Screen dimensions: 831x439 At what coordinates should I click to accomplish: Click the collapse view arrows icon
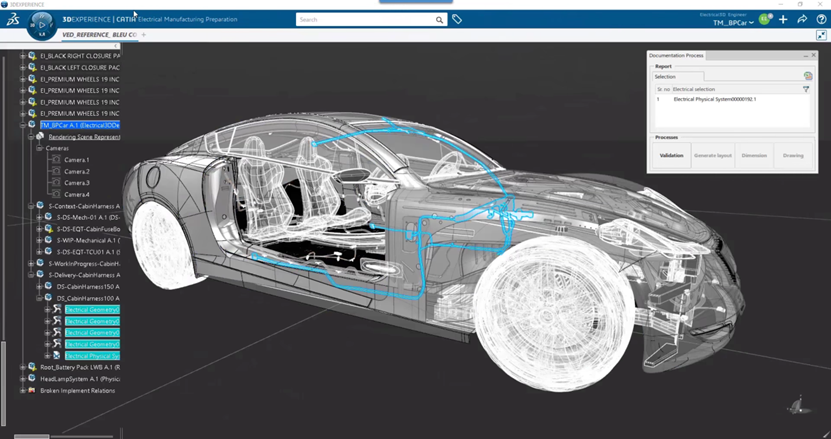click(x=821, y=35)
